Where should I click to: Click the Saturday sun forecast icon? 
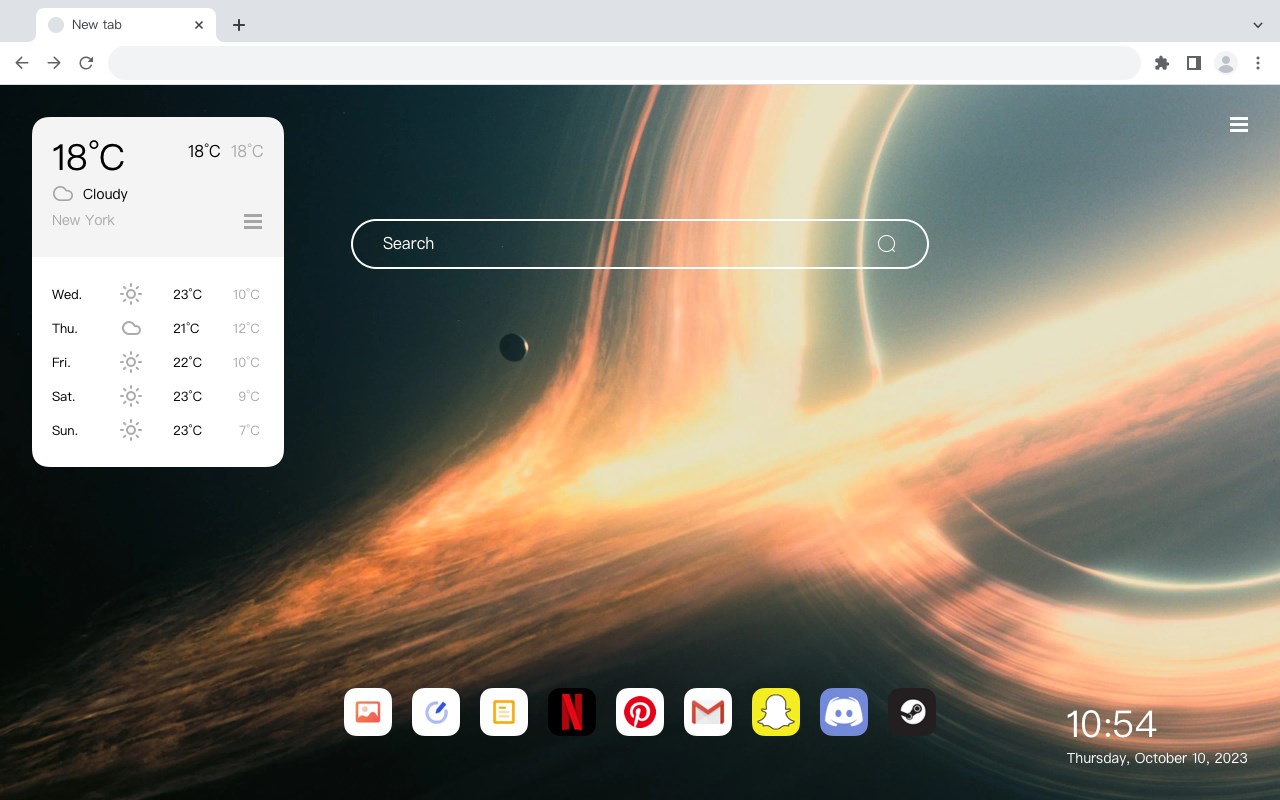coord(131,396)
